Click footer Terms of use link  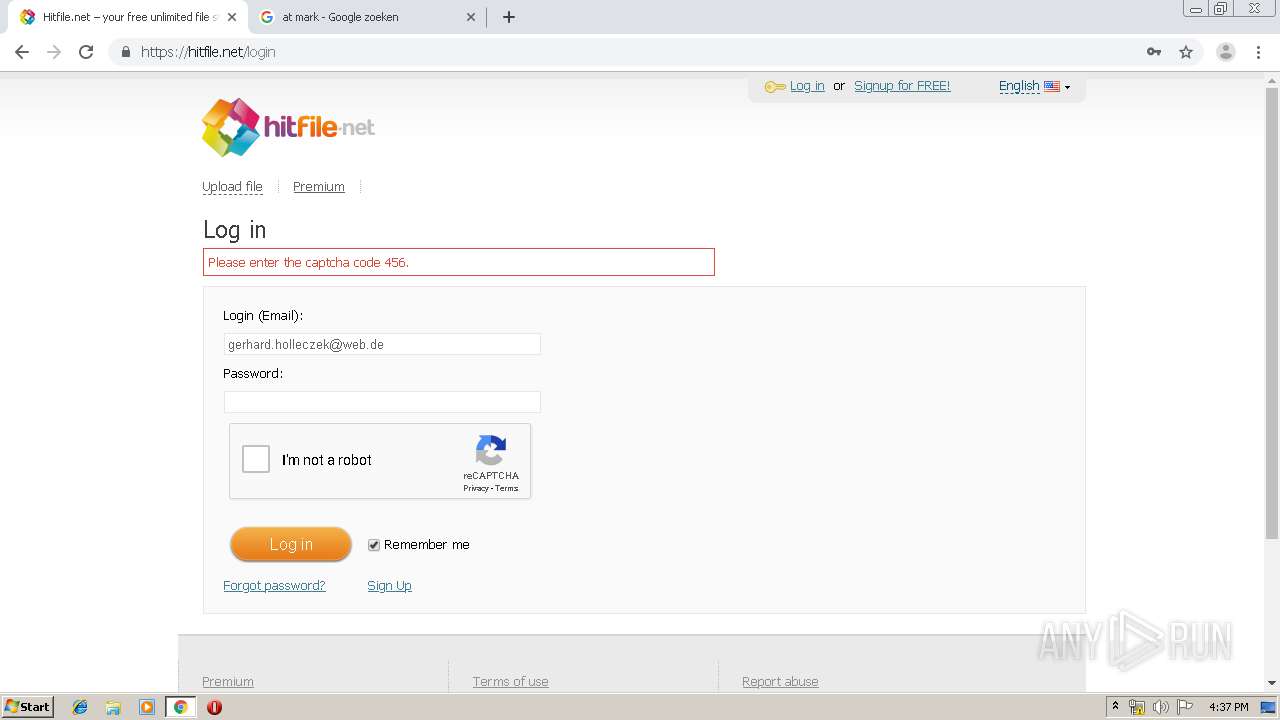[510, 682]
